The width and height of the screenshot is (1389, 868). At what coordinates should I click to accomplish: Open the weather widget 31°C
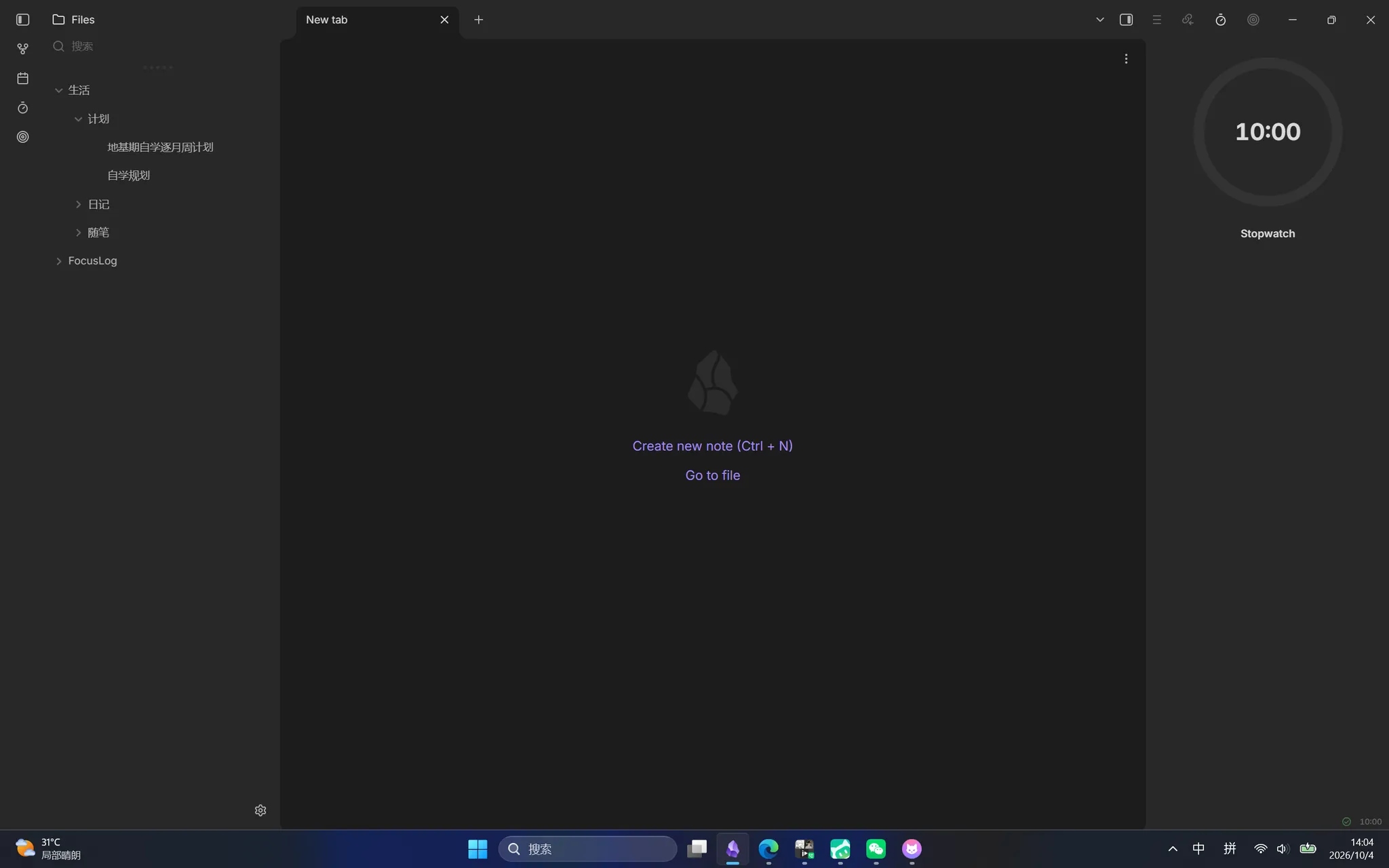[x=47, y=848]
